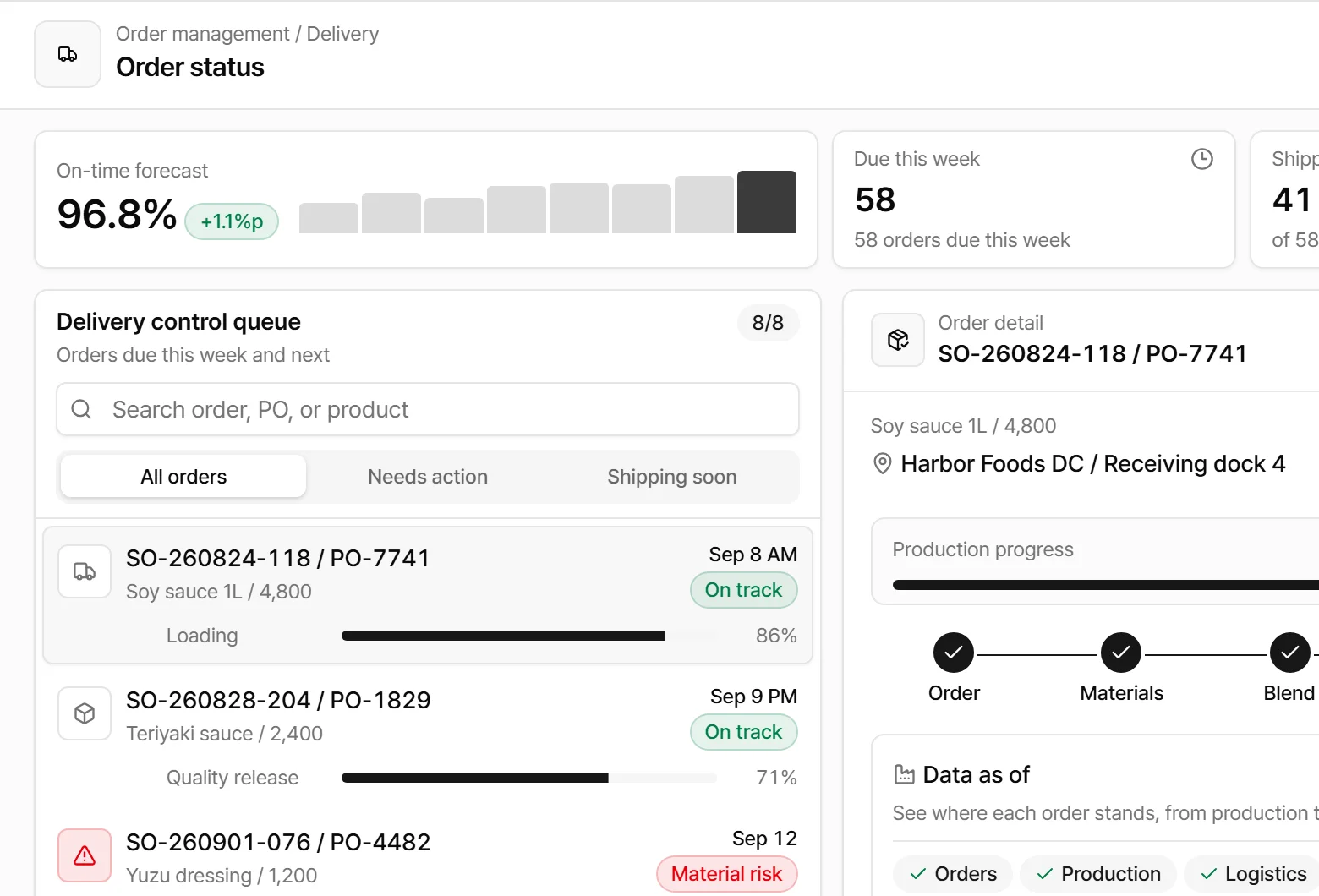The image size is (1319, 896).
Task: Click the Loading stage label
Action: pos(202,636)
